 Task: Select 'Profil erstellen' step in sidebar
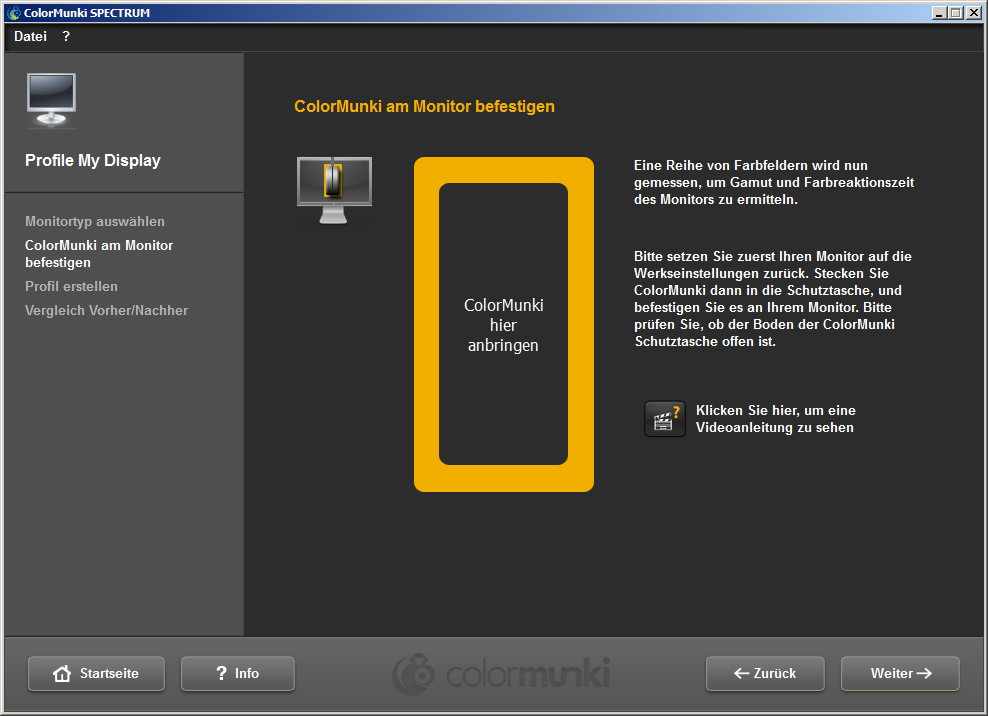tap(71, 286)
